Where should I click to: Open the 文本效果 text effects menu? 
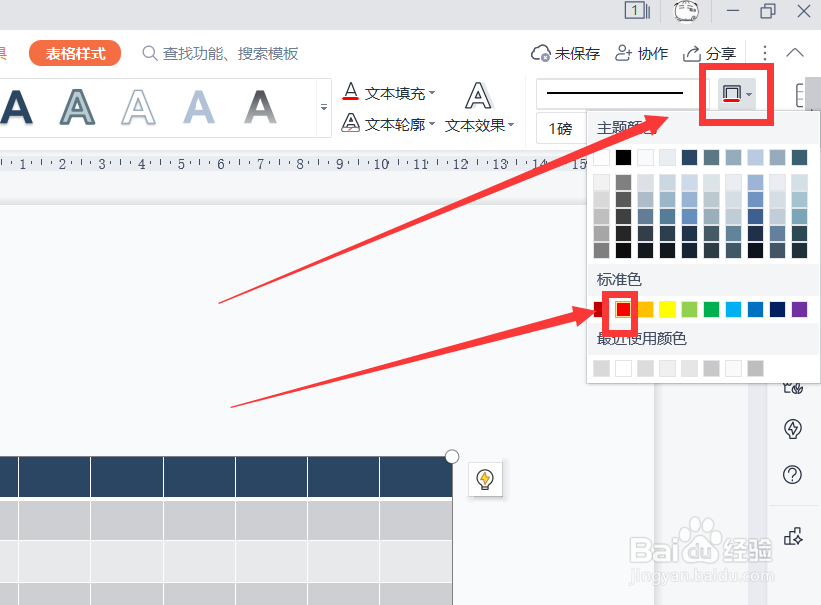tap(479, 107)
